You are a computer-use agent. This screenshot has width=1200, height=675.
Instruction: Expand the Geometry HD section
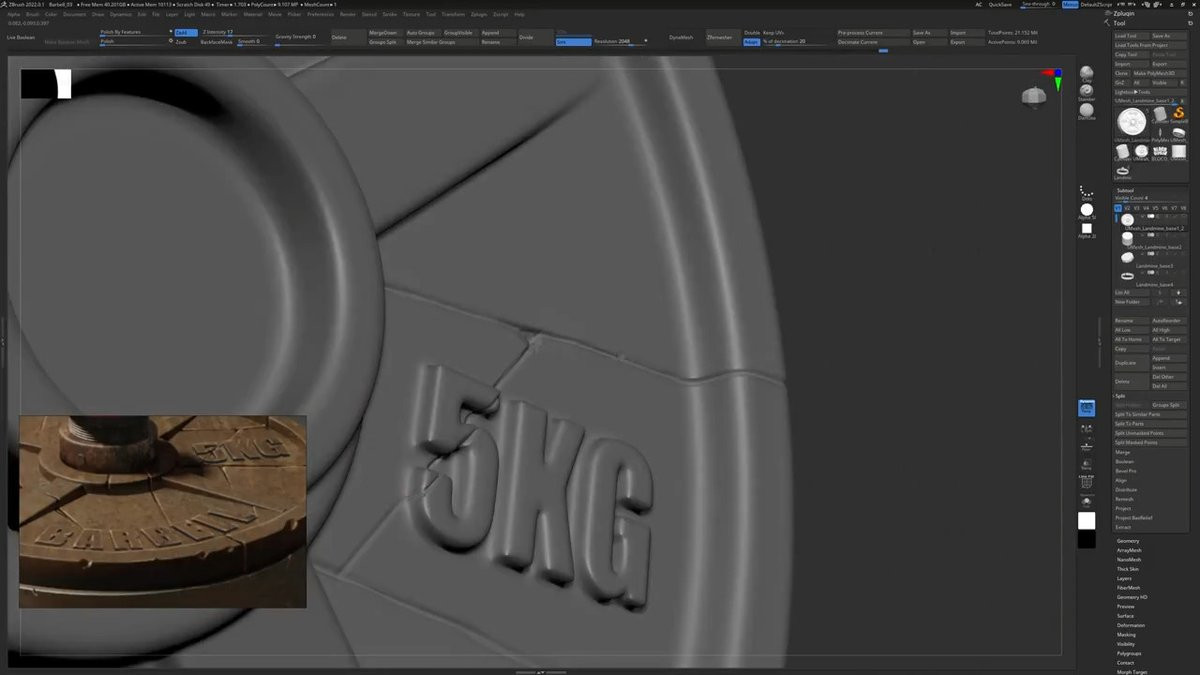click(x=1132, y=597)
